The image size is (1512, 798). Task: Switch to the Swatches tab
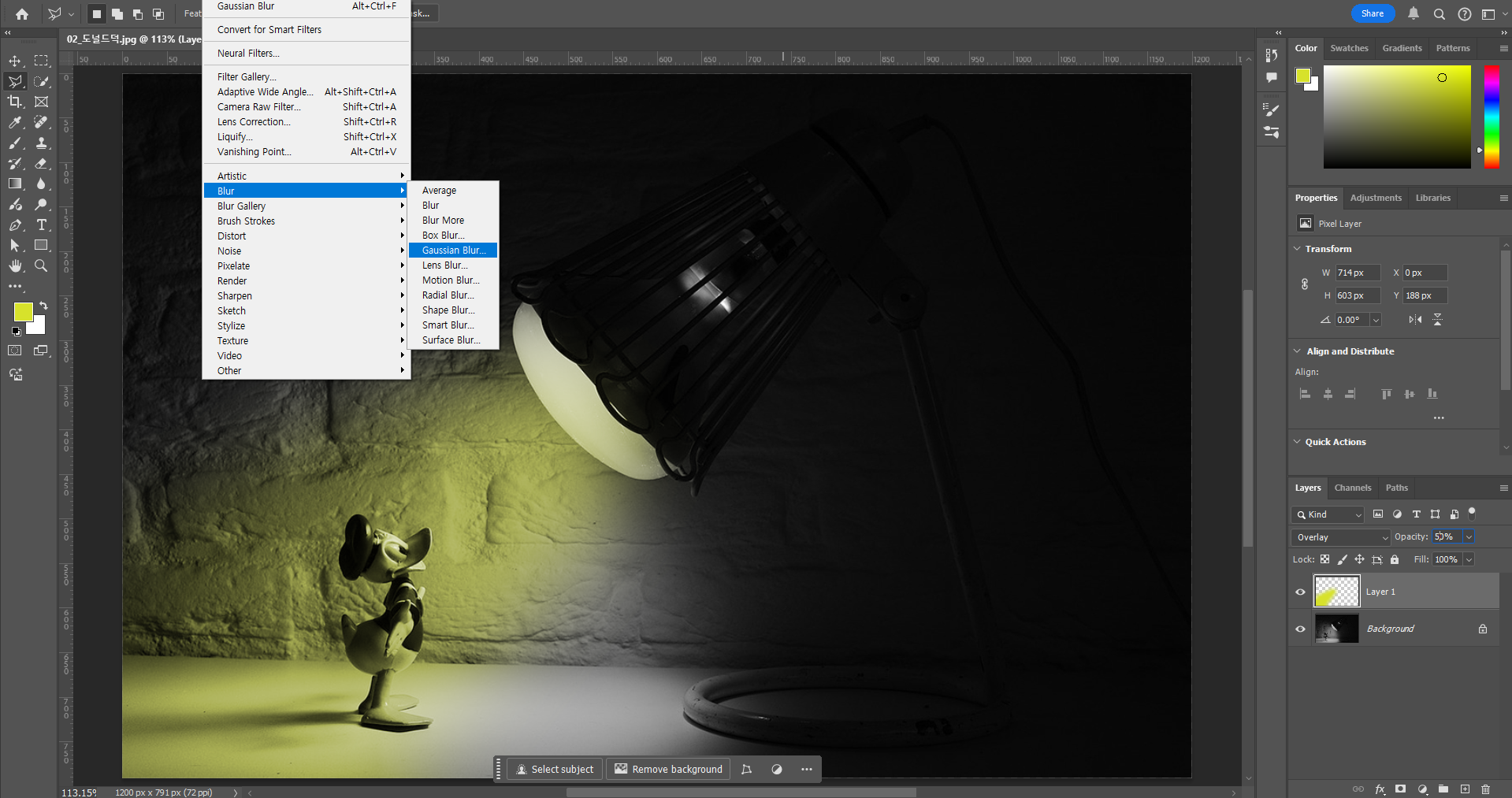coord(1349,48)
